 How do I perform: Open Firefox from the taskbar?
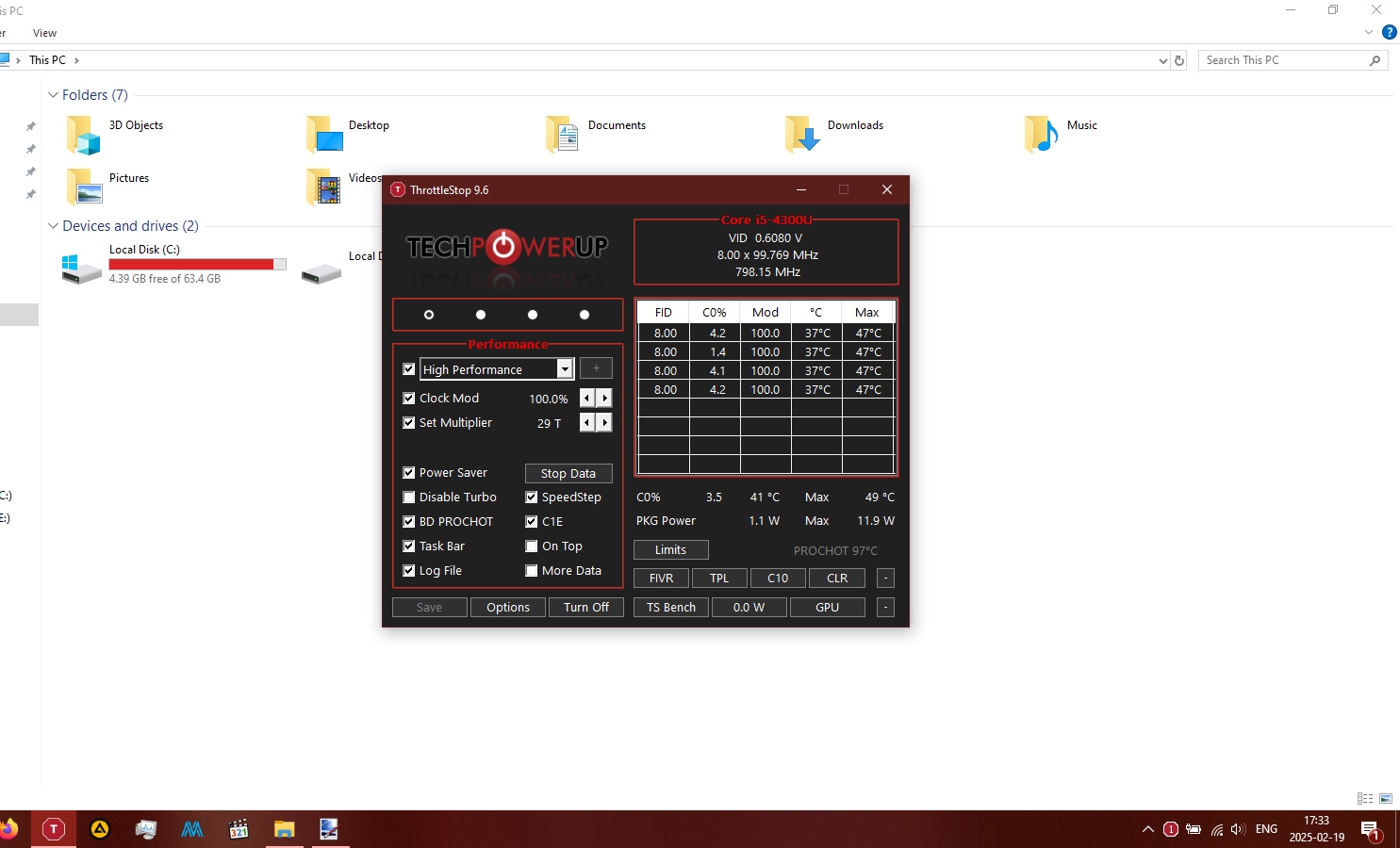click(x=8, y=829)
